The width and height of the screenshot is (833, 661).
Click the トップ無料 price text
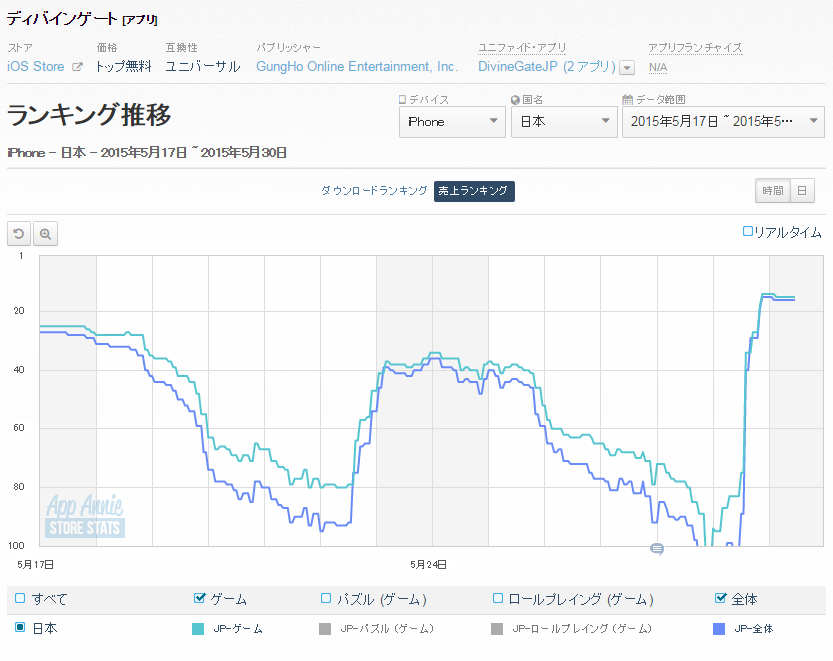[124, 67]
